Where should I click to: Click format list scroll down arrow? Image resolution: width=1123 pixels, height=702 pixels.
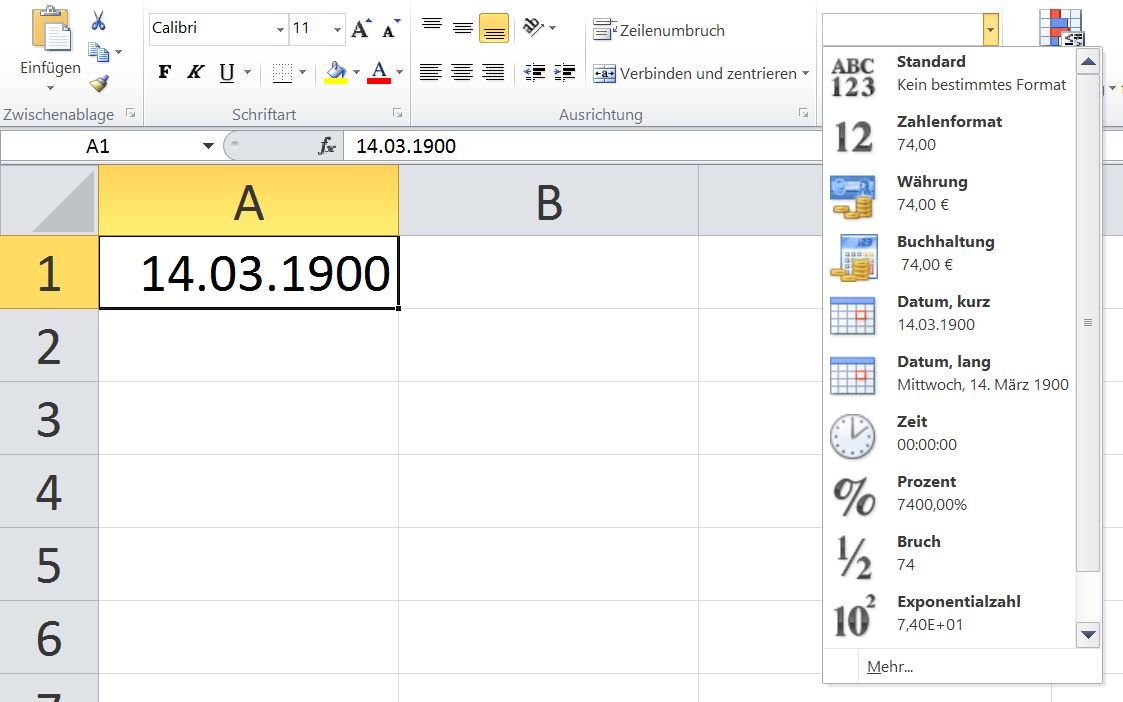1089,635
